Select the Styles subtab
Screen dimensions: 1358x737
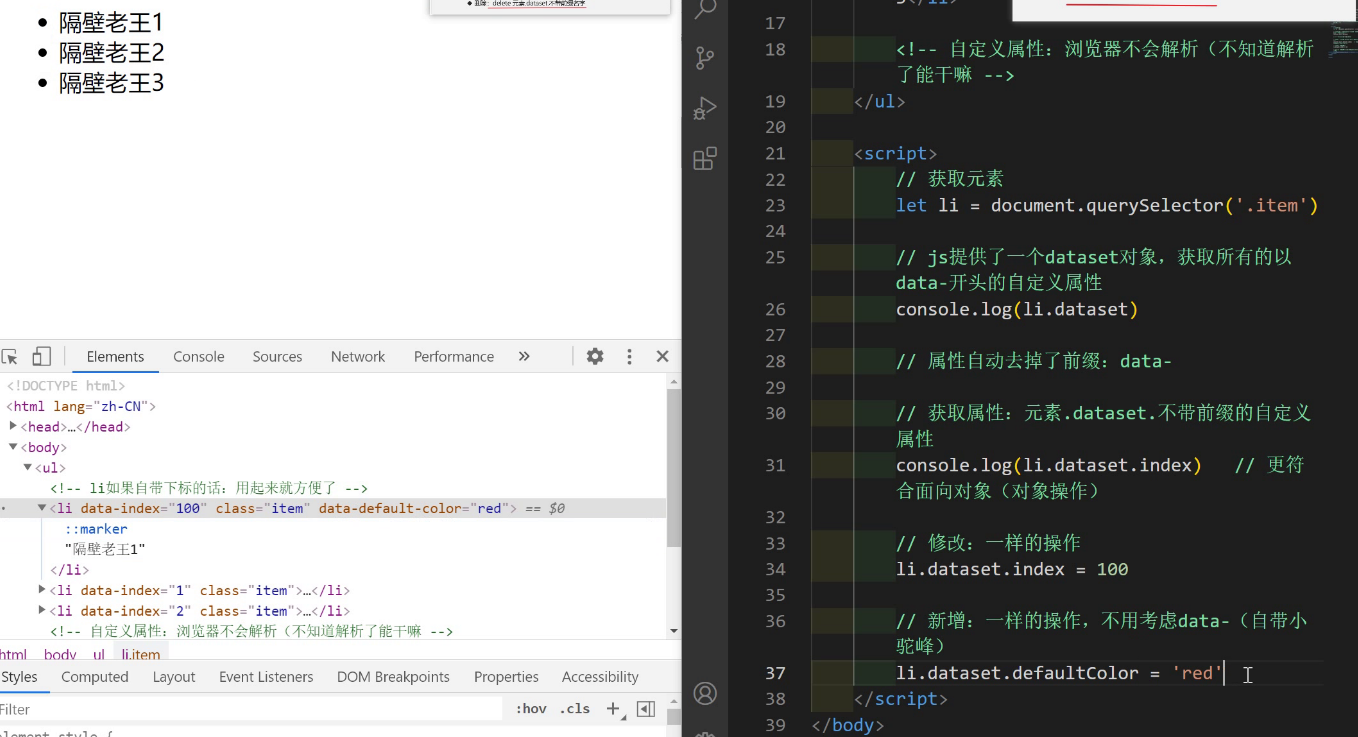pyautogui.click(x=19, y=677)
